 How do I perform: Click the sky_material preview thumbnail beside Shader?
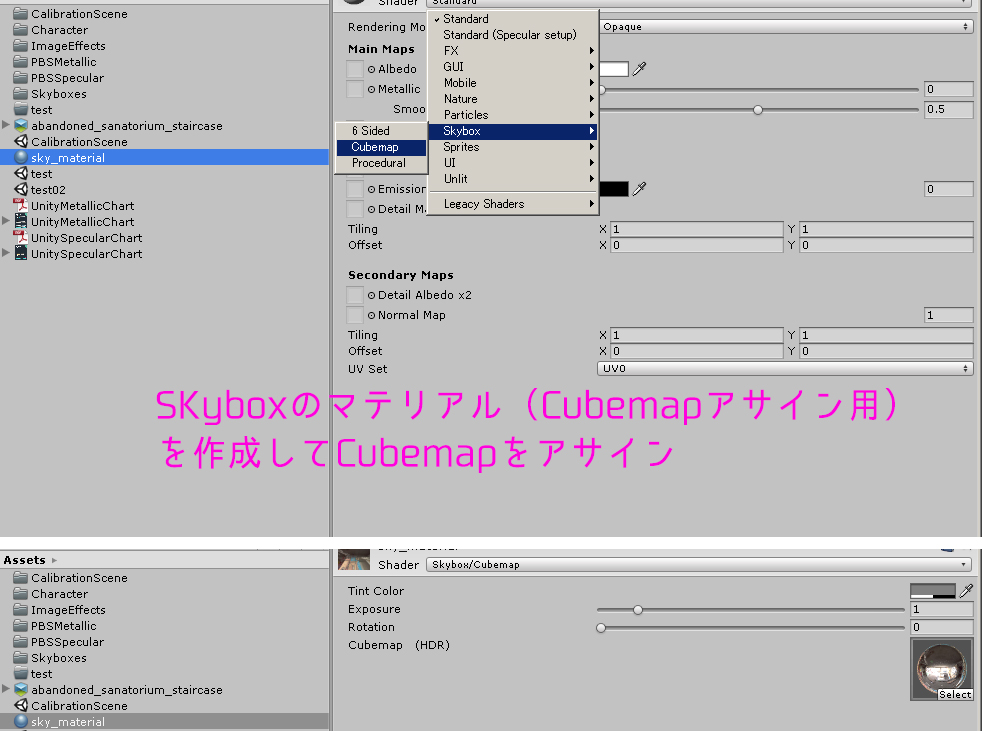354,559
